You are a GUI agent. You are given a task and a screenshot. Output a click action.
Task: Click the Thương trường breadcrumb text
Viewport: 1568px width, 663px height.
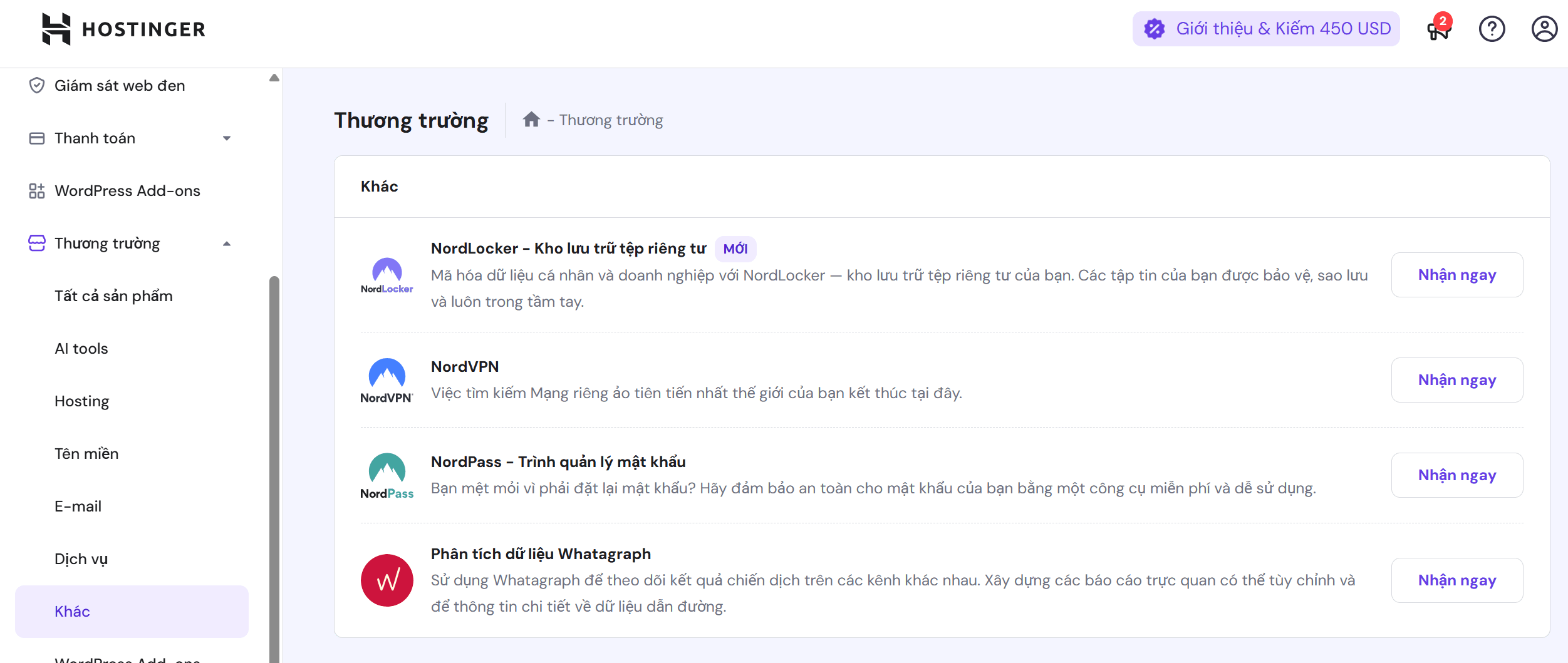tap(611, 120)
